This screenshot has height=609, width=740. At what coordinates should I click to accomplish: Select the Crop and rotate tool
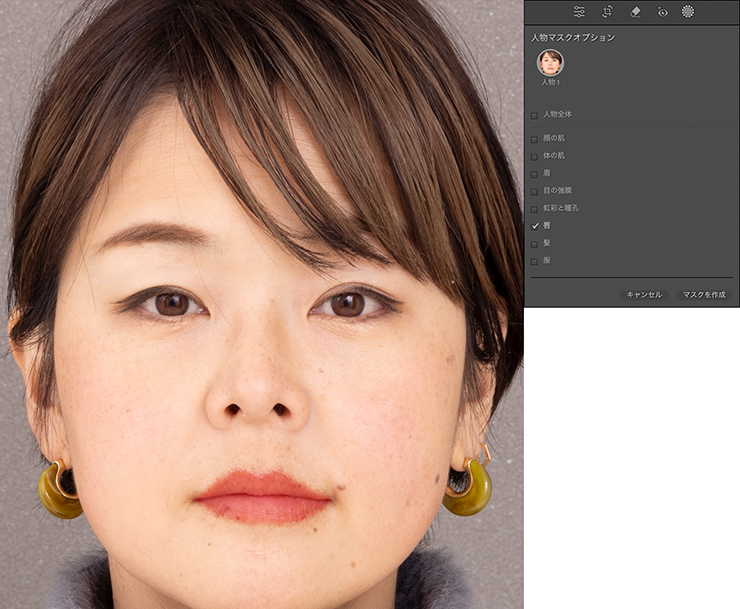[607, 12]
